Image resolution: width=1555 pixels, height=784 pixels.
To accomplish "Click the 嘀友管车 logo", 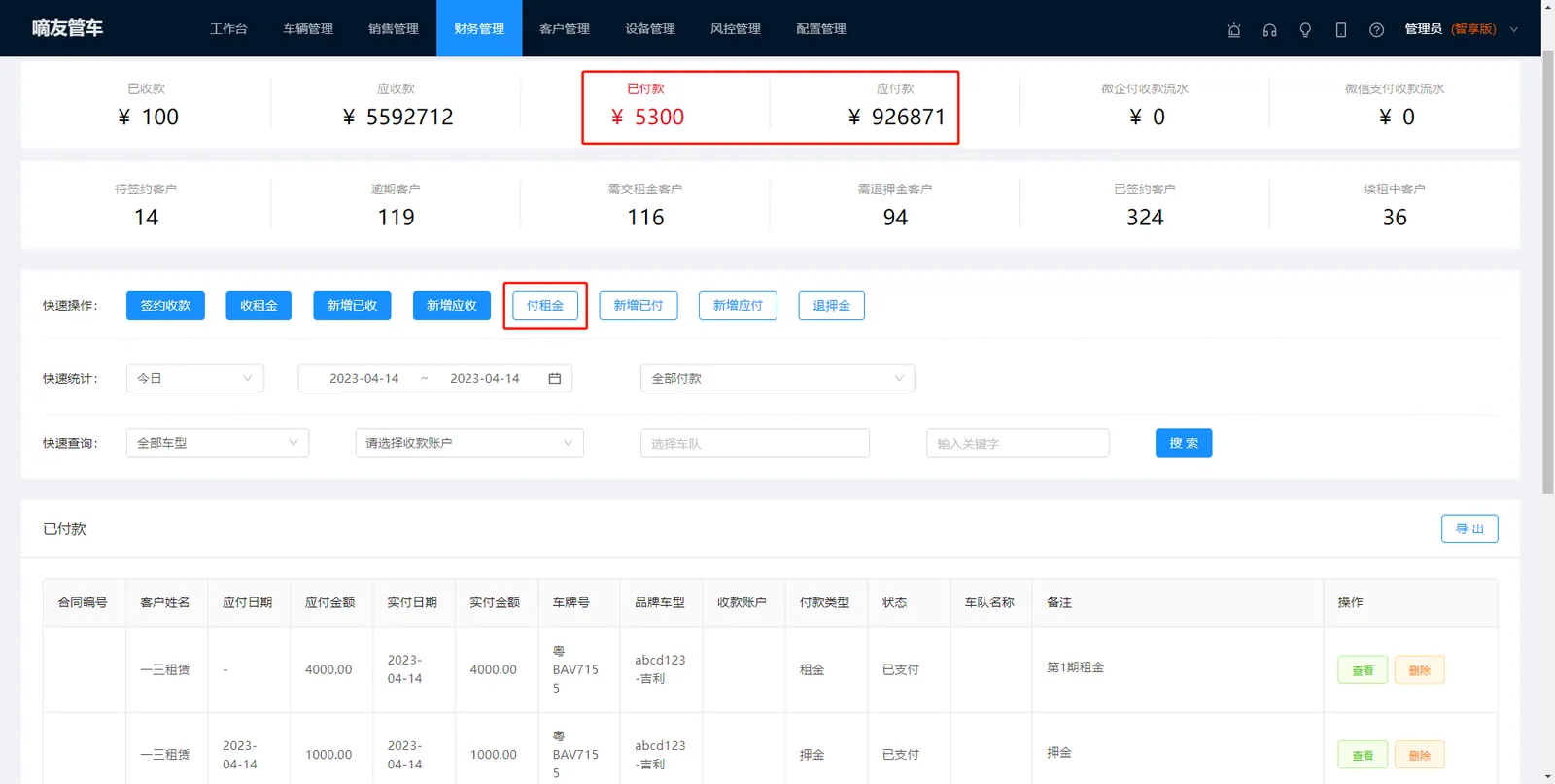I will tap(67, 28).
